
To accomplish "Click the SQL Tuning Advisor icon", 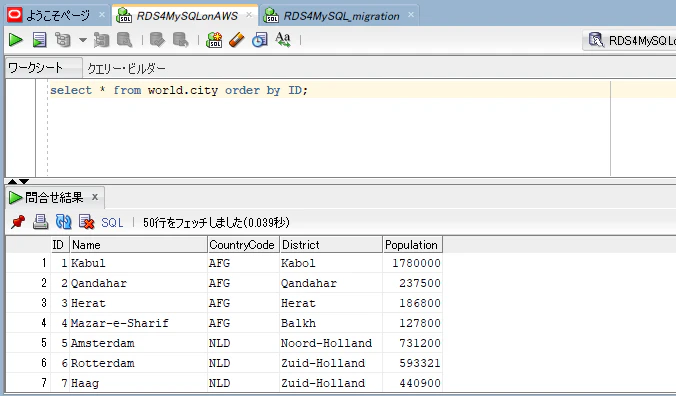I will pos(125,40).
